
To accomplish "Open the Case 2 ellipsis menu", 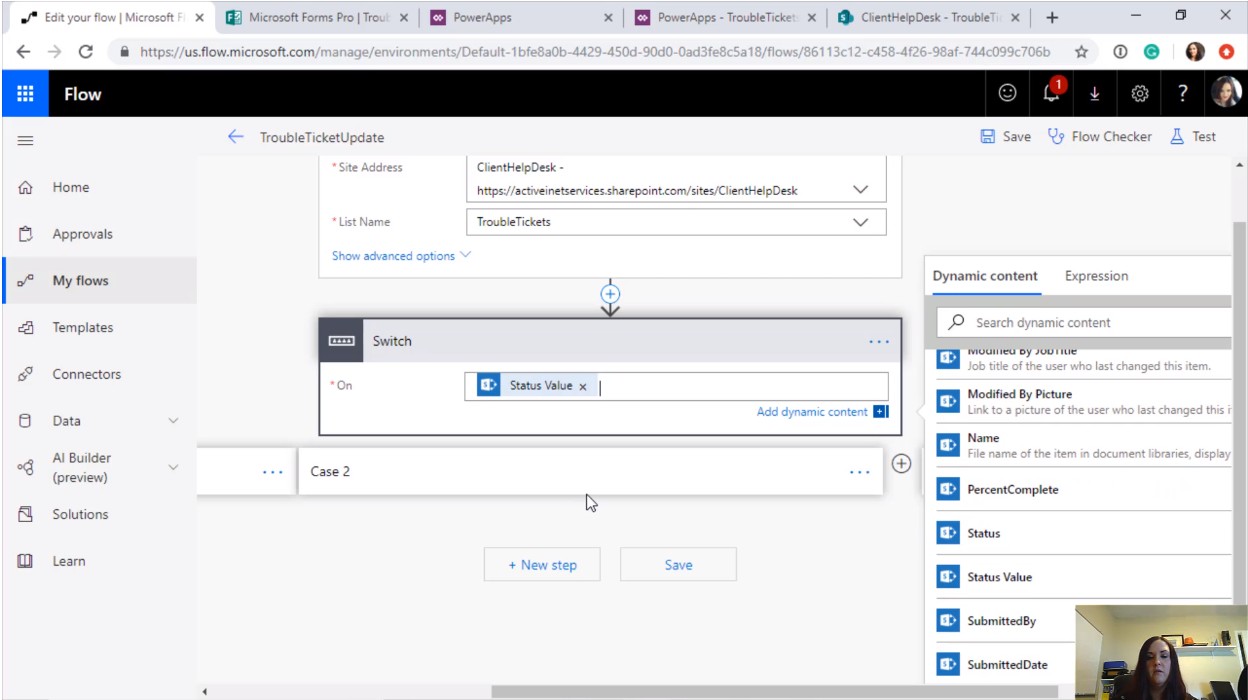I will (859, 472).
